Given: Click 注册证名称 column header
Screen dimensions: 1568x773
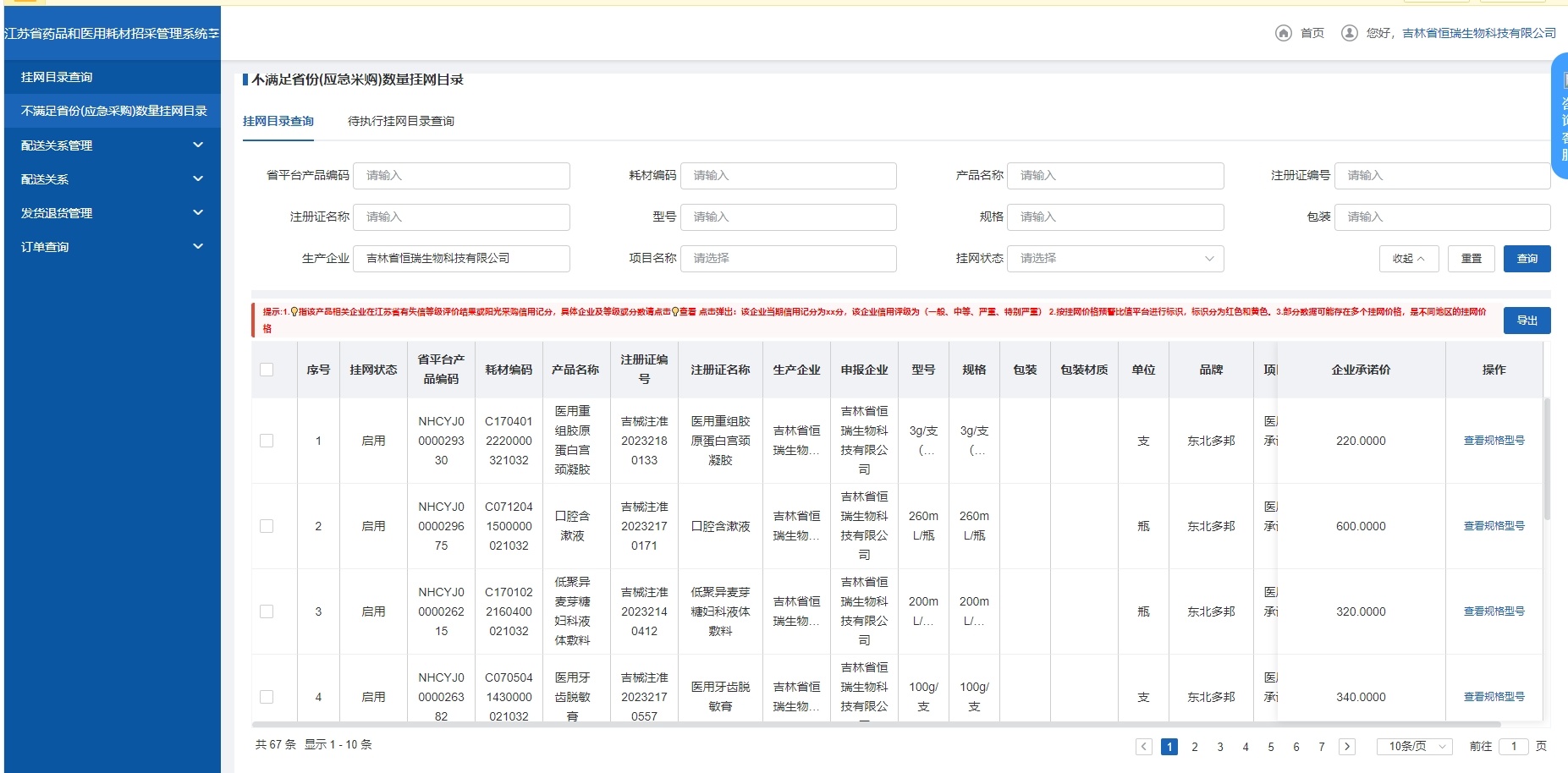Looking at the screenshot, I should (x=720, y=370).
